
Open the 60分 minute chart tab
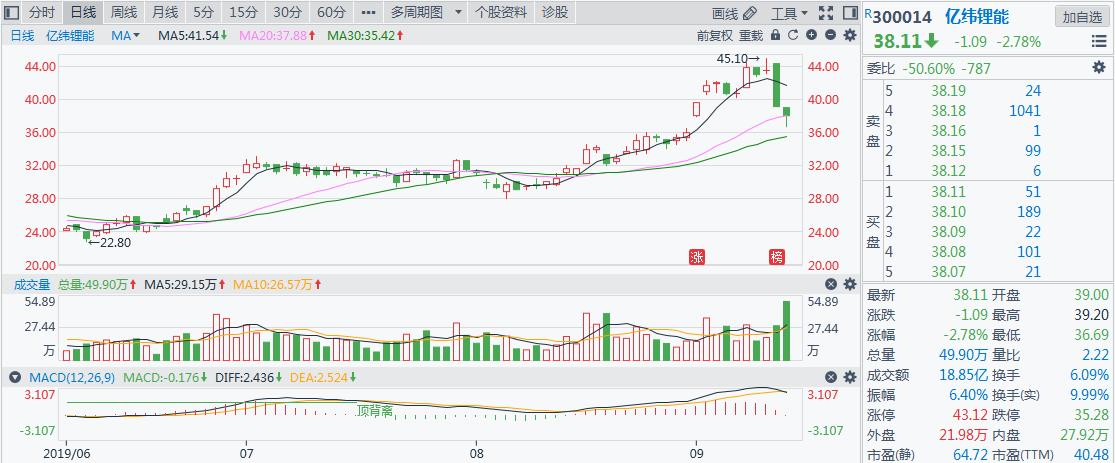[x=331, y=12]
